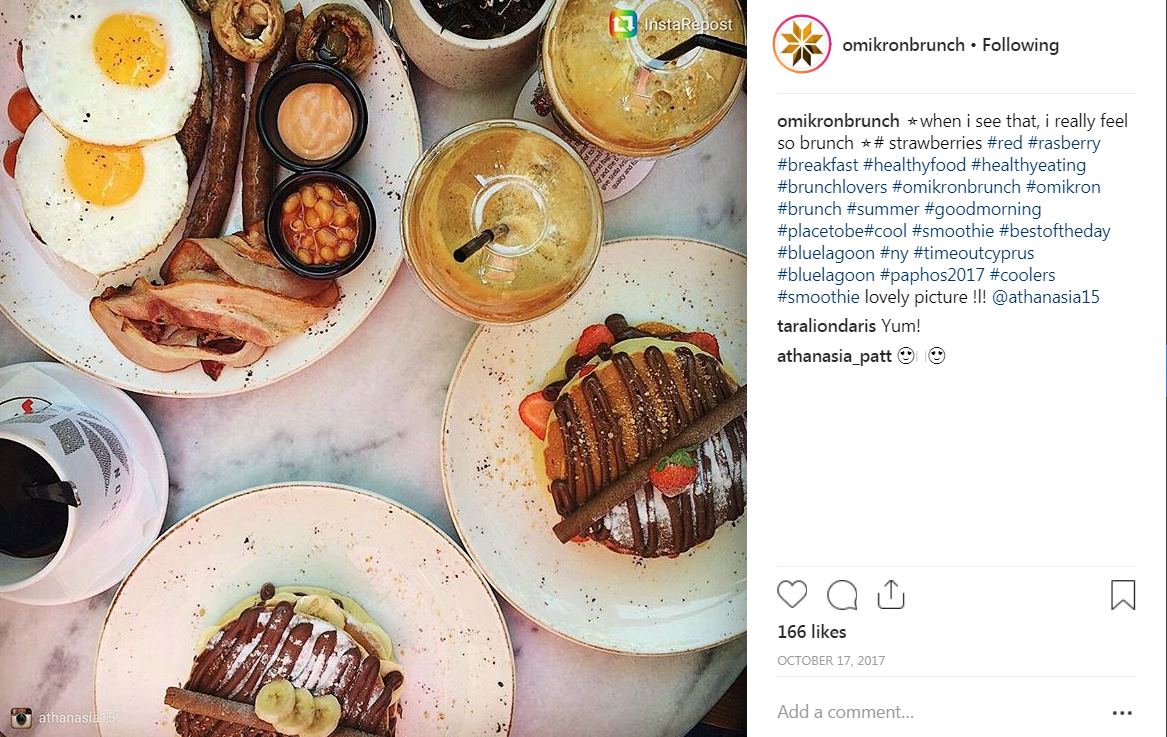1167x737 pixels.
Task: Like the post with heart icon
Action: 792,595
